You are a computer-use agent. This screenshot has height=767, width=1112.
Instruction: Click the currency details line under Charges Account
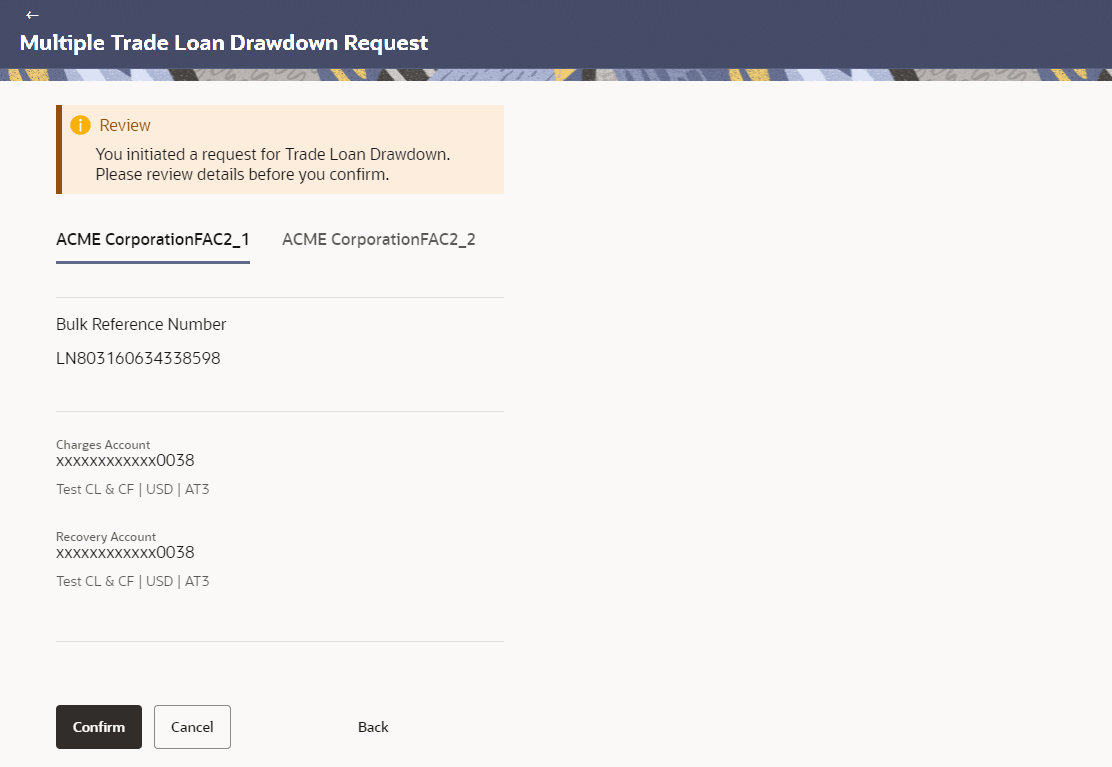click(x=133, y=490)
